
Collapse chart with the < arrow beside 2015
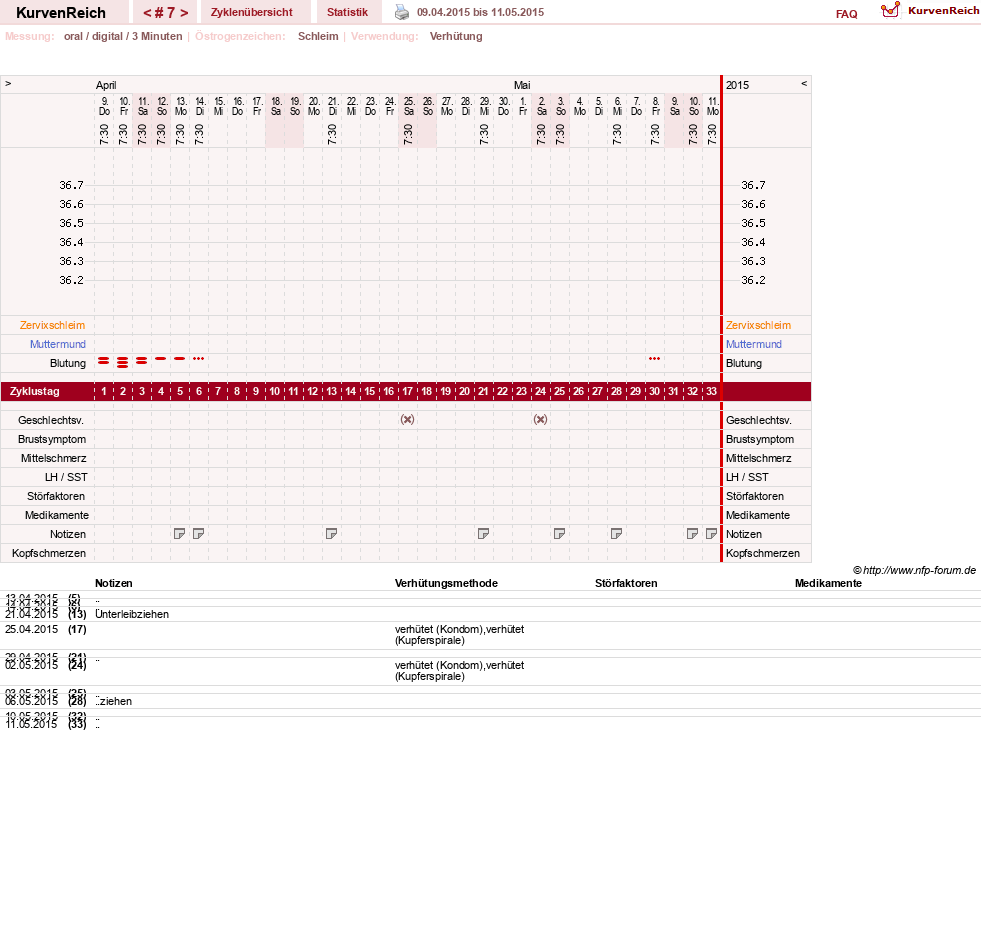(x=804, y=83)
